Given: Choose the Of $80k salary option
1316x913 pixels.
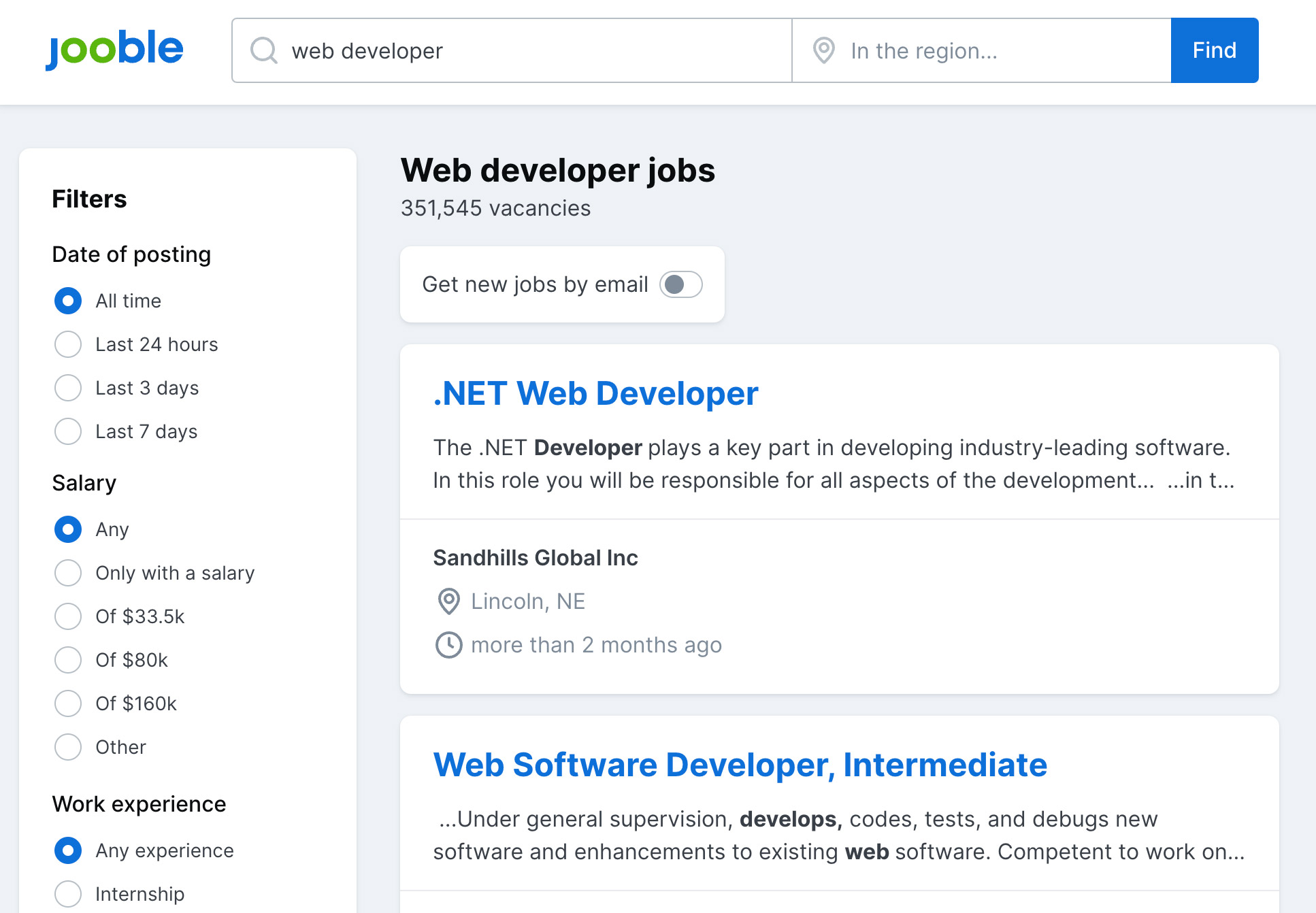Looking at the screenshot, I should (68, 660).
